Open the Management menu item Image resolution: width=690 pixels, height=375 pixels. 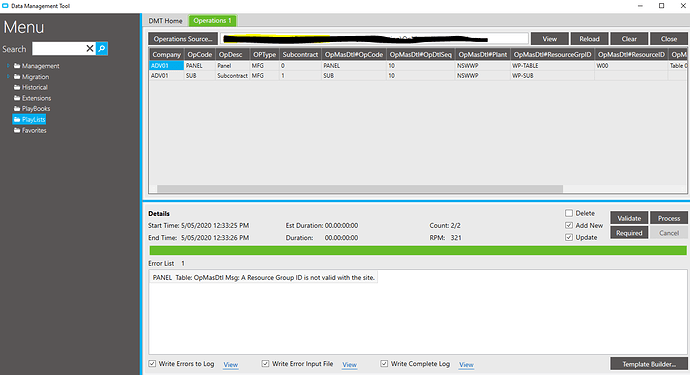pos(40,66)
